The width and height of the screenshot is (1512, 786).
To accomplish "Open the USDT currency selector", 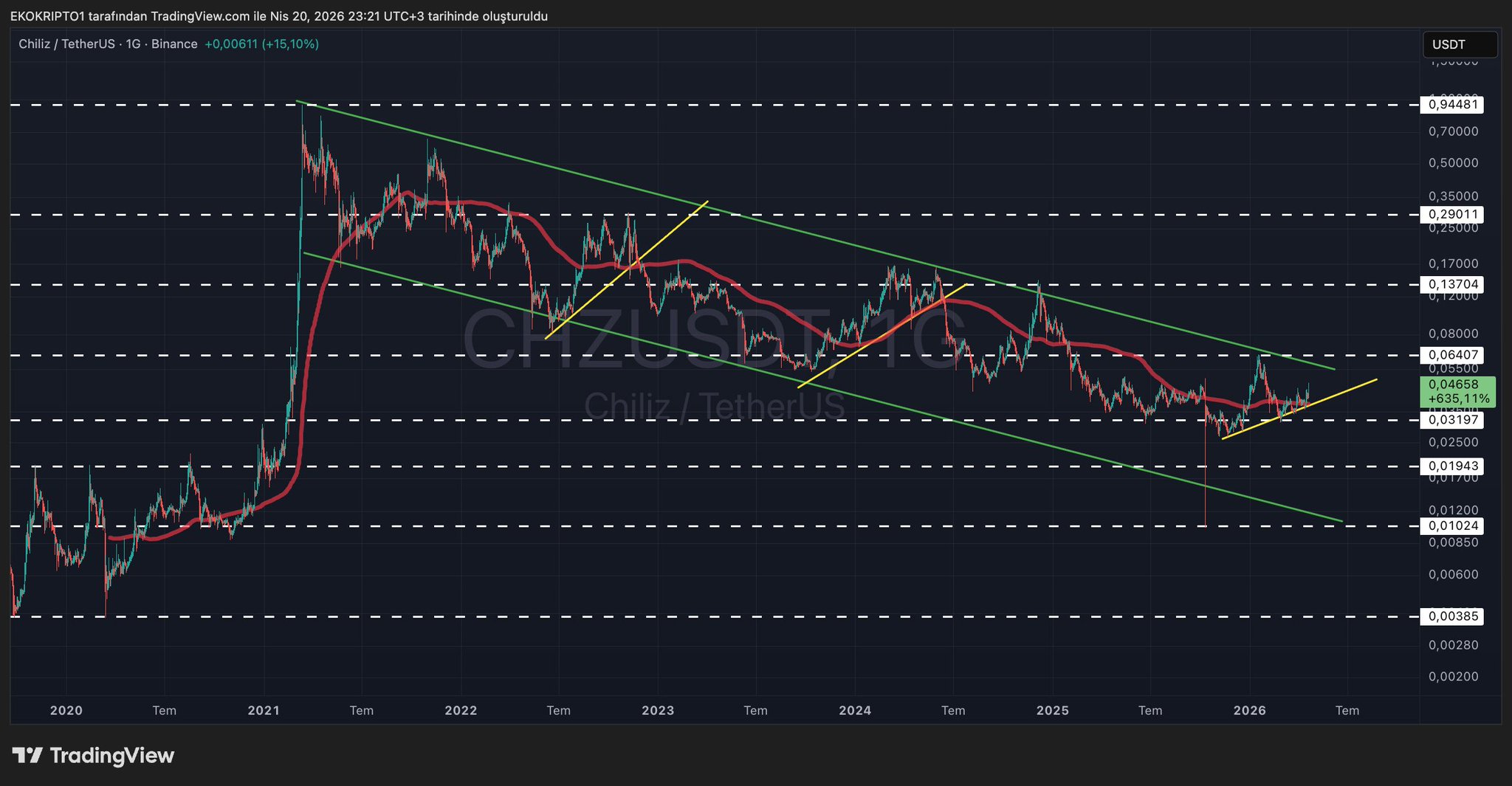I will 1459,45.
